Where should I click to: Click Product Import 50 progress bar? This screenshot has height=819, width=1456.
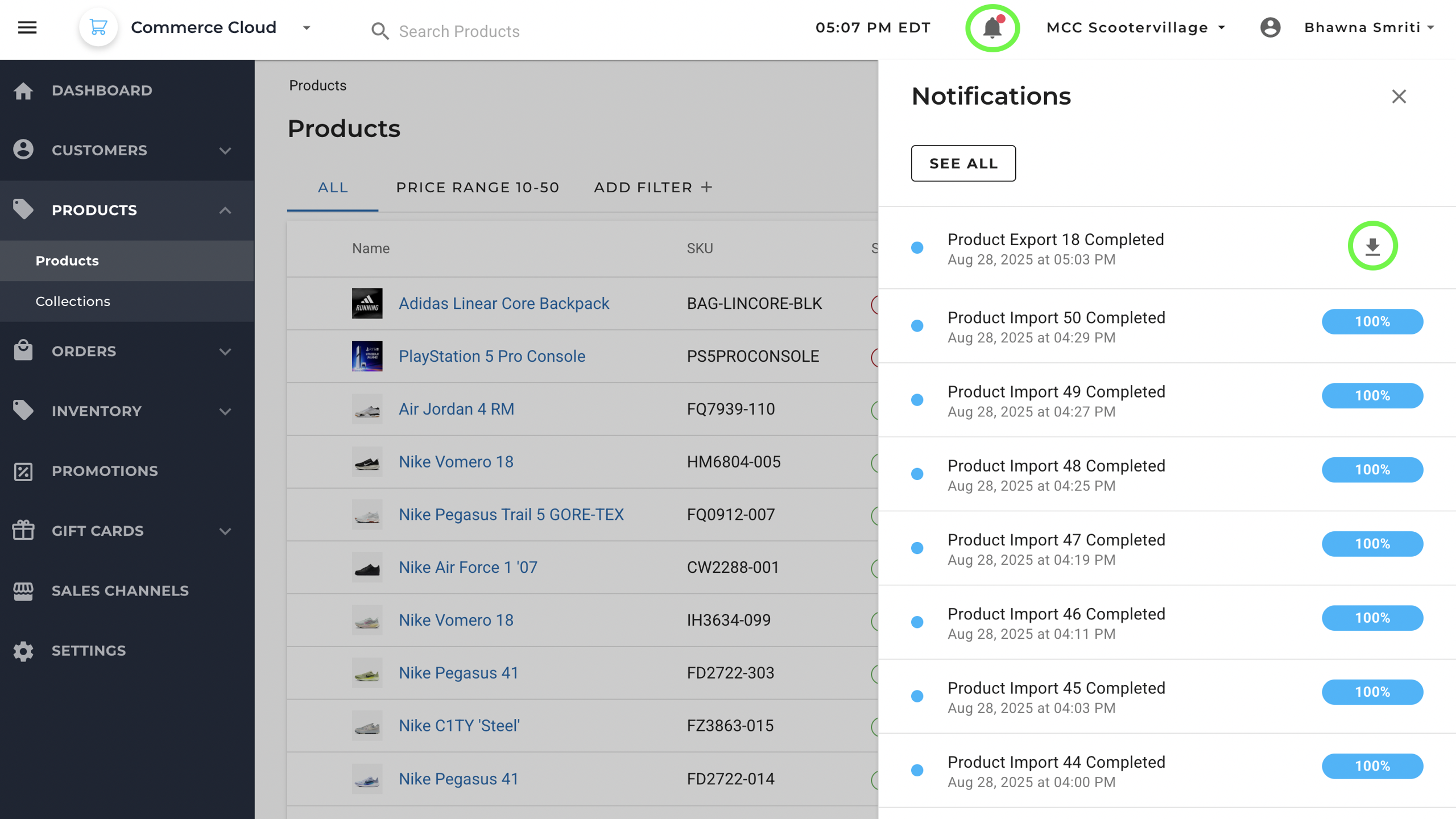pyautogui.click(x=1372, y=321)
